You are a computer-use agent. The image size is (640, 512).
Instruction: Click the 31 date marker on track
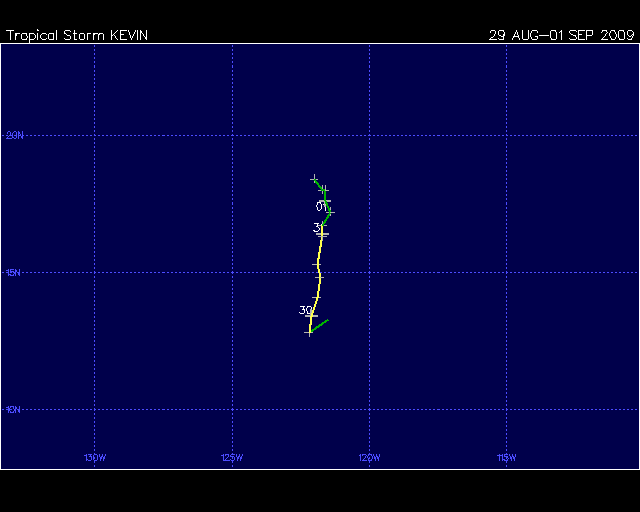click(318, 228)
